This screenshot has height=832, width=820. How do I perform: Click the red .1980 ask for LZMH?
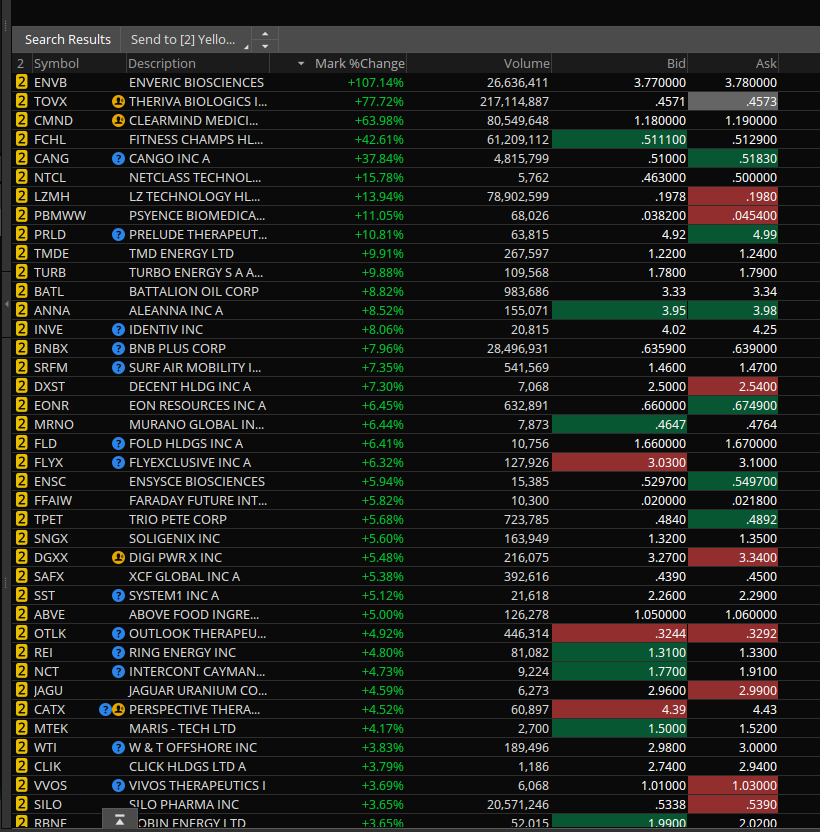(x=733, y=196)
